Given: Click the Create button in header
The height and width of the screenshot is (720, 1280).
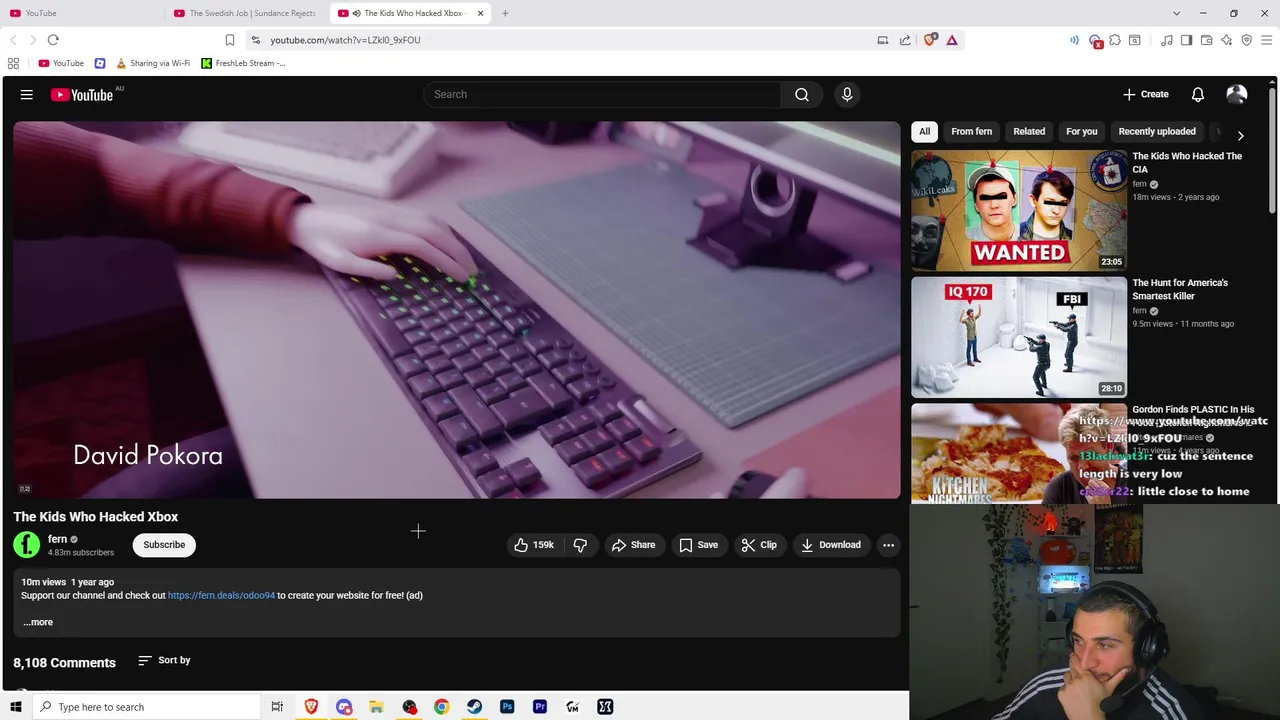Looking at the screenshot, I should [x=1145, y=94].
